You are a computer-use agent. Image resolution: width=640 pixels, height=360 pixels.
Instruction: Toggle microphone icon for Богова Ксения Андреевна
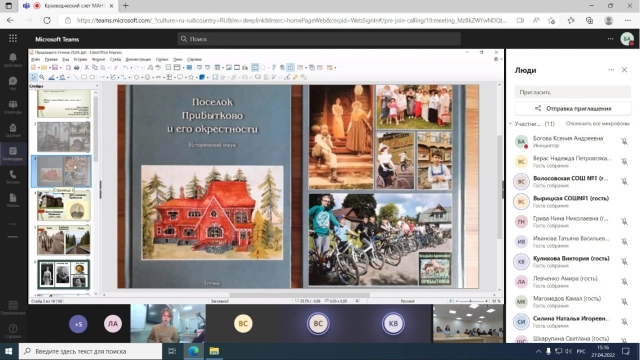point(624,141)
